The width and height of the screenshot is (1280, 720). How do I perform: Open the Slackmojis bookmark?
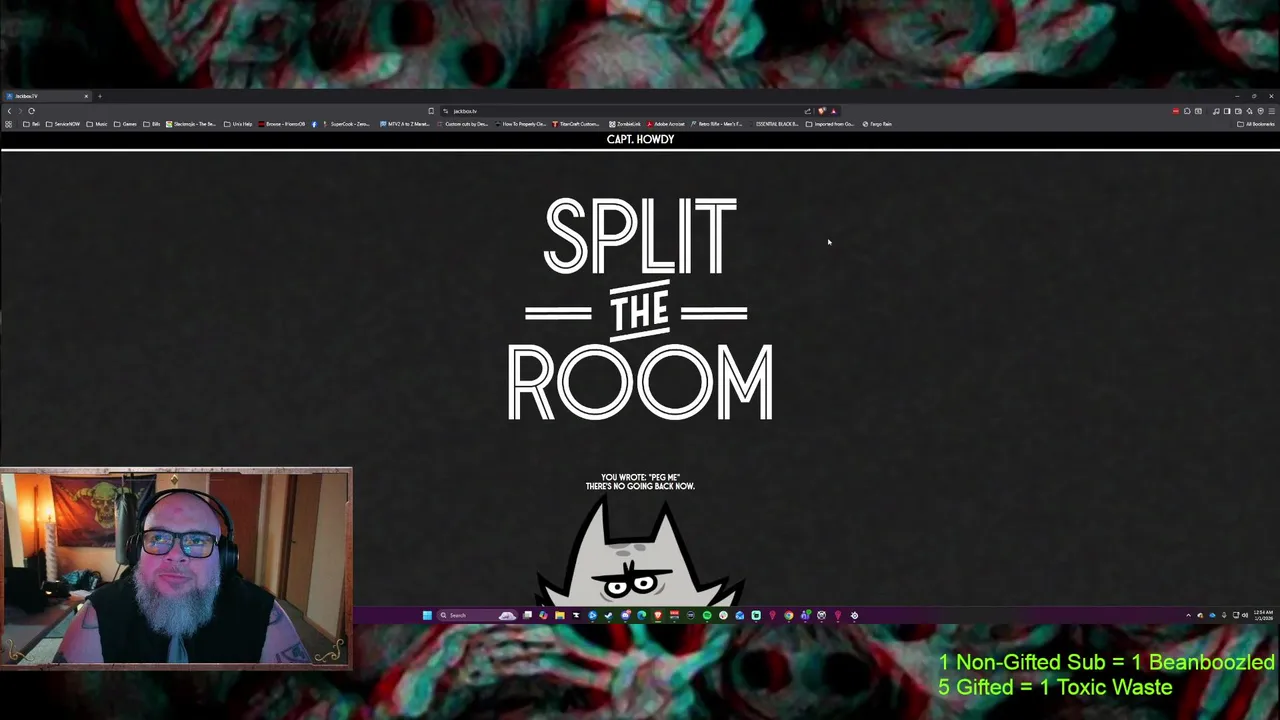[191, 124]
